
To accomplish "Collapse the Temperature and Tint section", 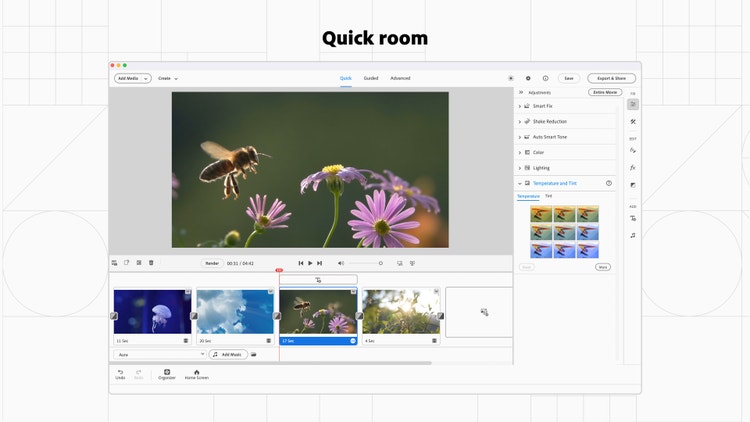I will tap(519, 183).
